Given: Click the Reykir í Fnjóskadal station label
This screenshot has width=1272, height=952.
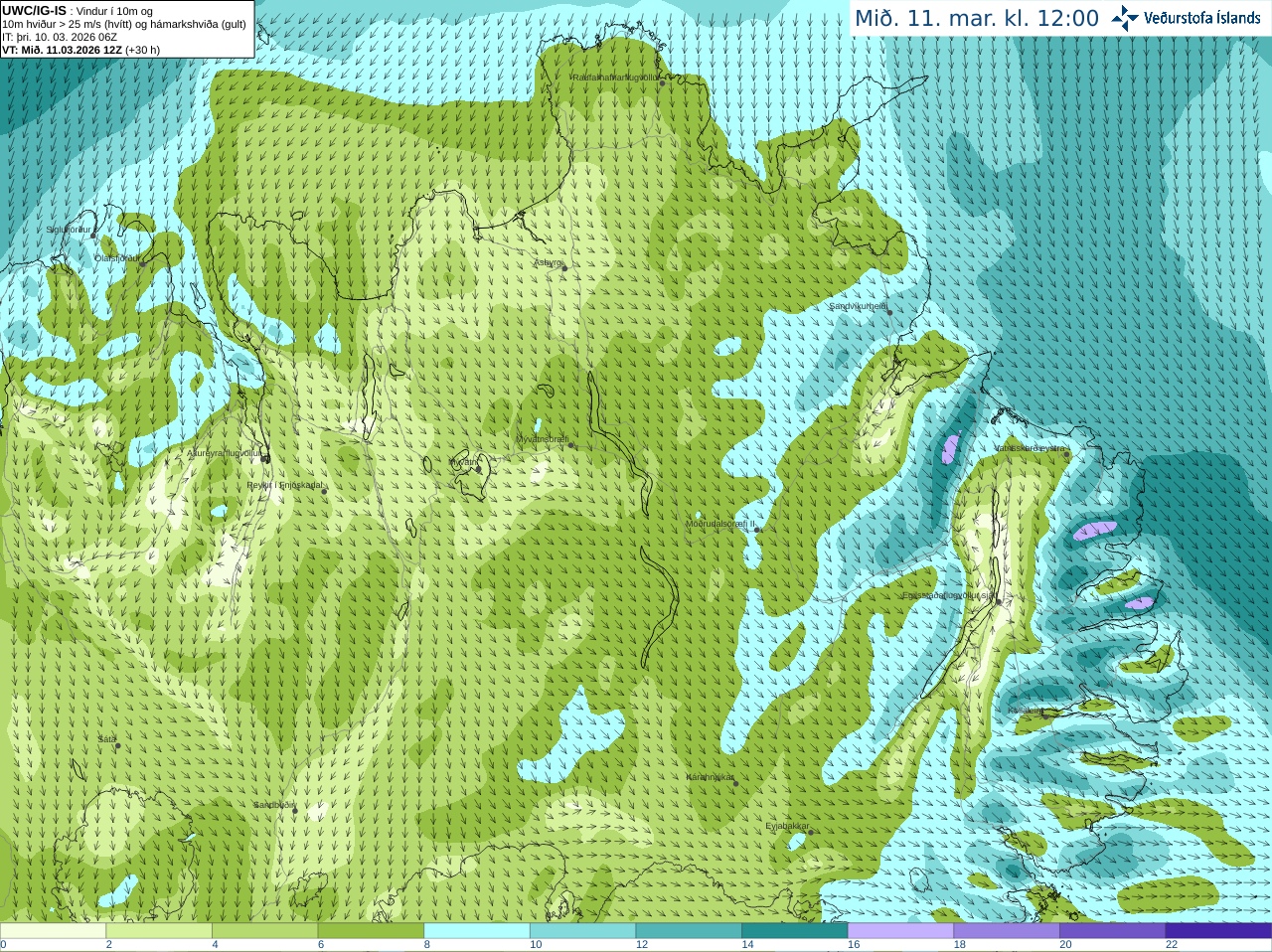Looking at the screenshot, I should pyautogui.click(x=284, y=485).
